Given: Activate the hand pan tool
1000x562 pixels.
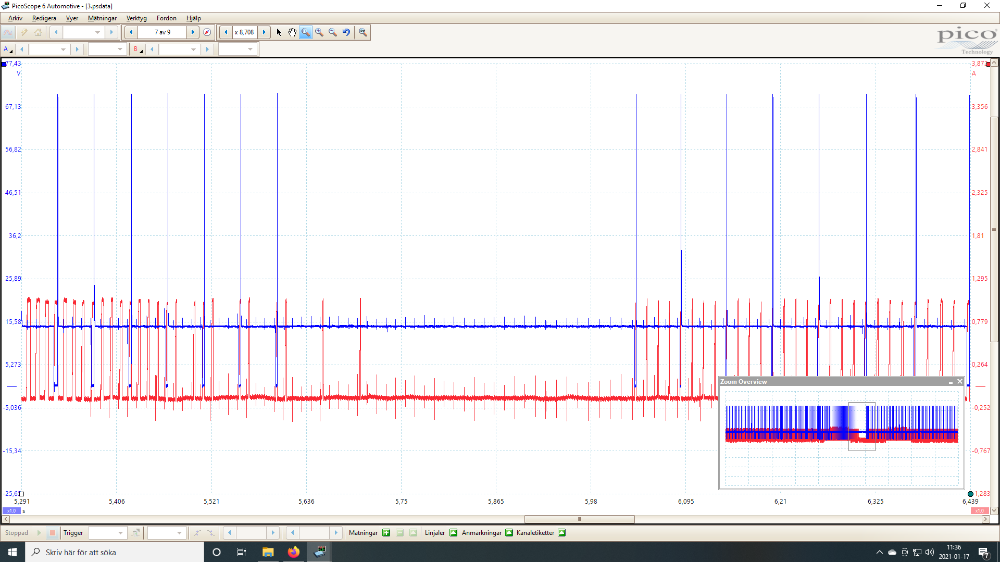Looking at the screenshot, I should pos(292,32).
